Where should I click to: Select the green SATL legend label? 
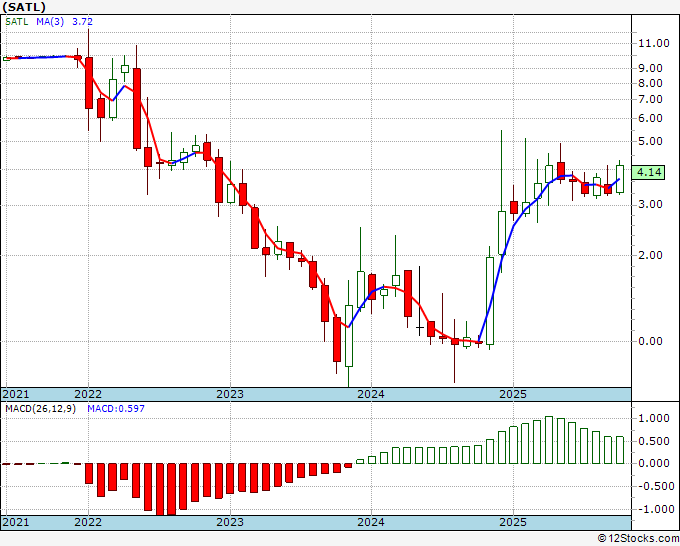(16, 22)
